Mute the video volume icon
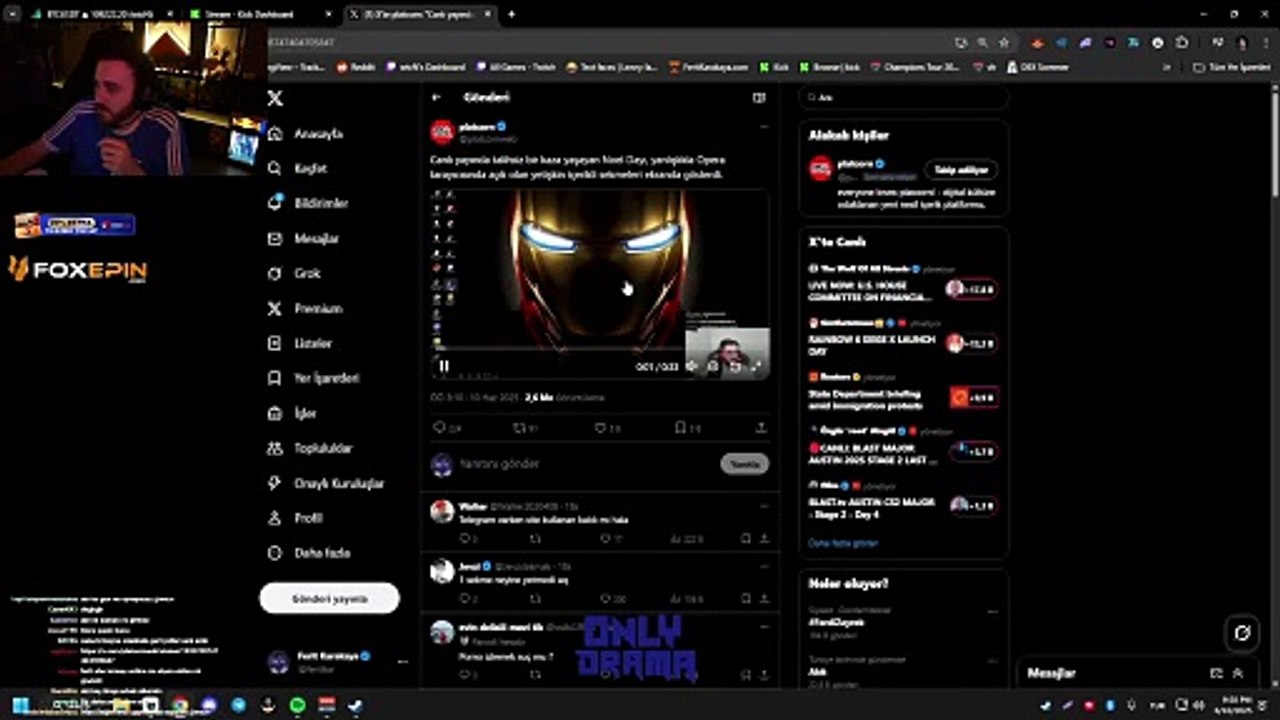Image resolution: width=1280 pixels, height=720 pixels. pyautogui.click(x=691, y=366)
